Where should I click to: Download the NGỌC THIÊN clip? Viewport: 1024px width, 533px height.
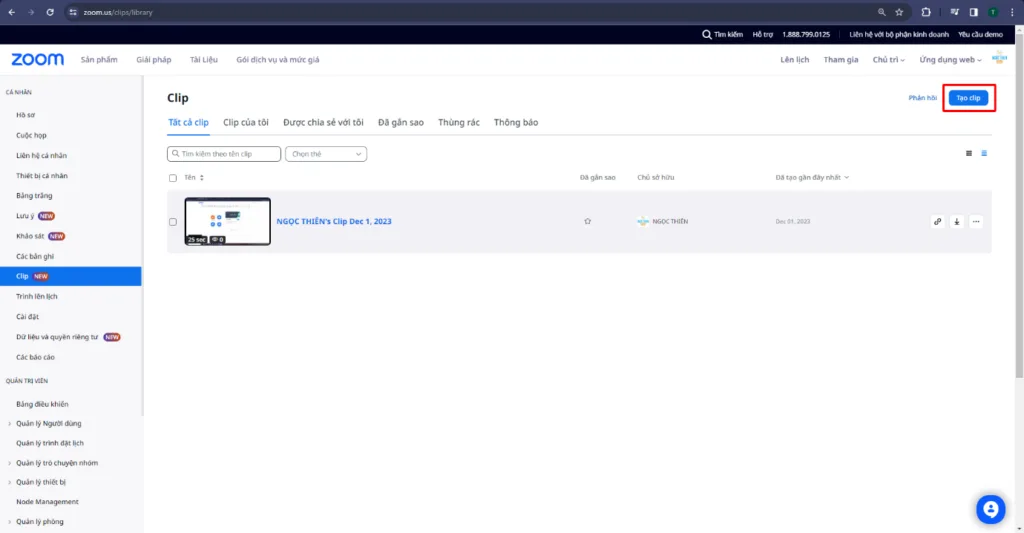[956, 222]
